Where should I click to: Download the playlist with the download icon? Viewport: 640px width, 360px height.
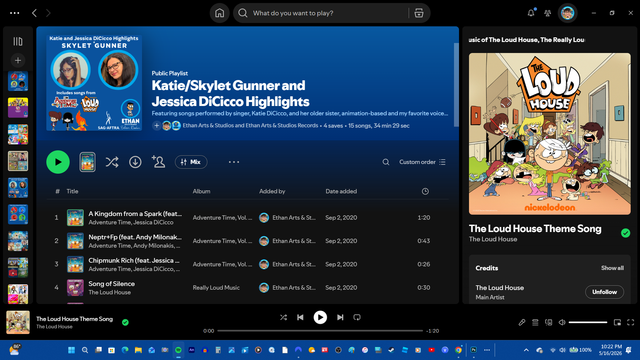pos(135,162)
